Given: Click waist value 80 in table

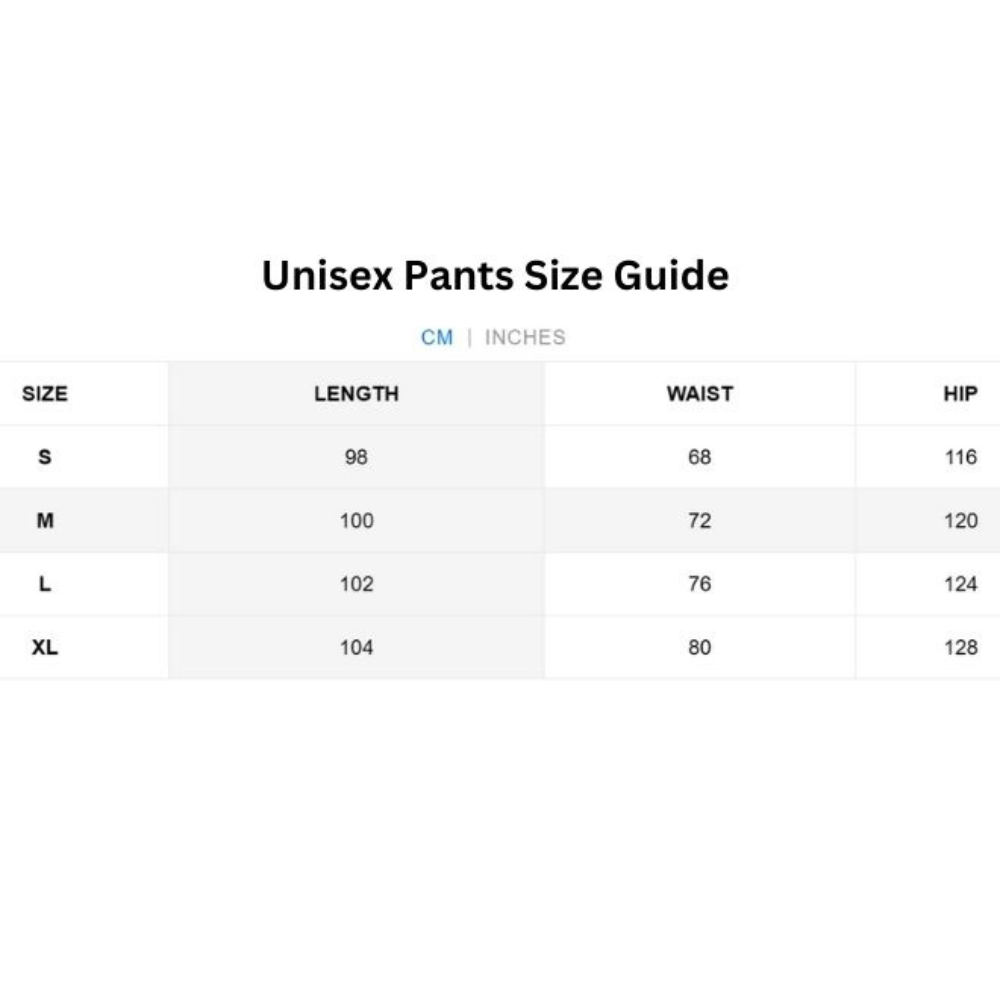Looking at the screenshot, I should pyautogui.click(x=700, y=647).
